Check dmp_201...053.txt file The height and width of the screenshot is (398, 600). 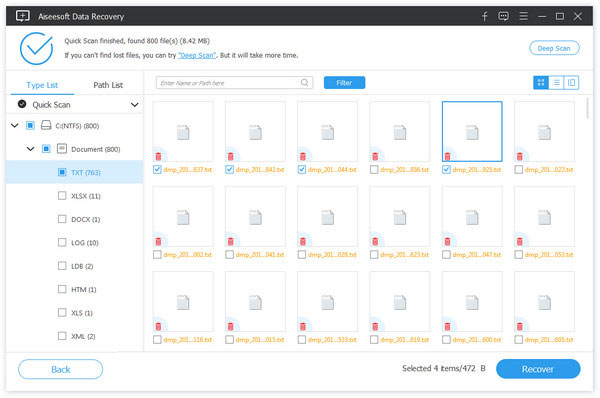(518, 254)
